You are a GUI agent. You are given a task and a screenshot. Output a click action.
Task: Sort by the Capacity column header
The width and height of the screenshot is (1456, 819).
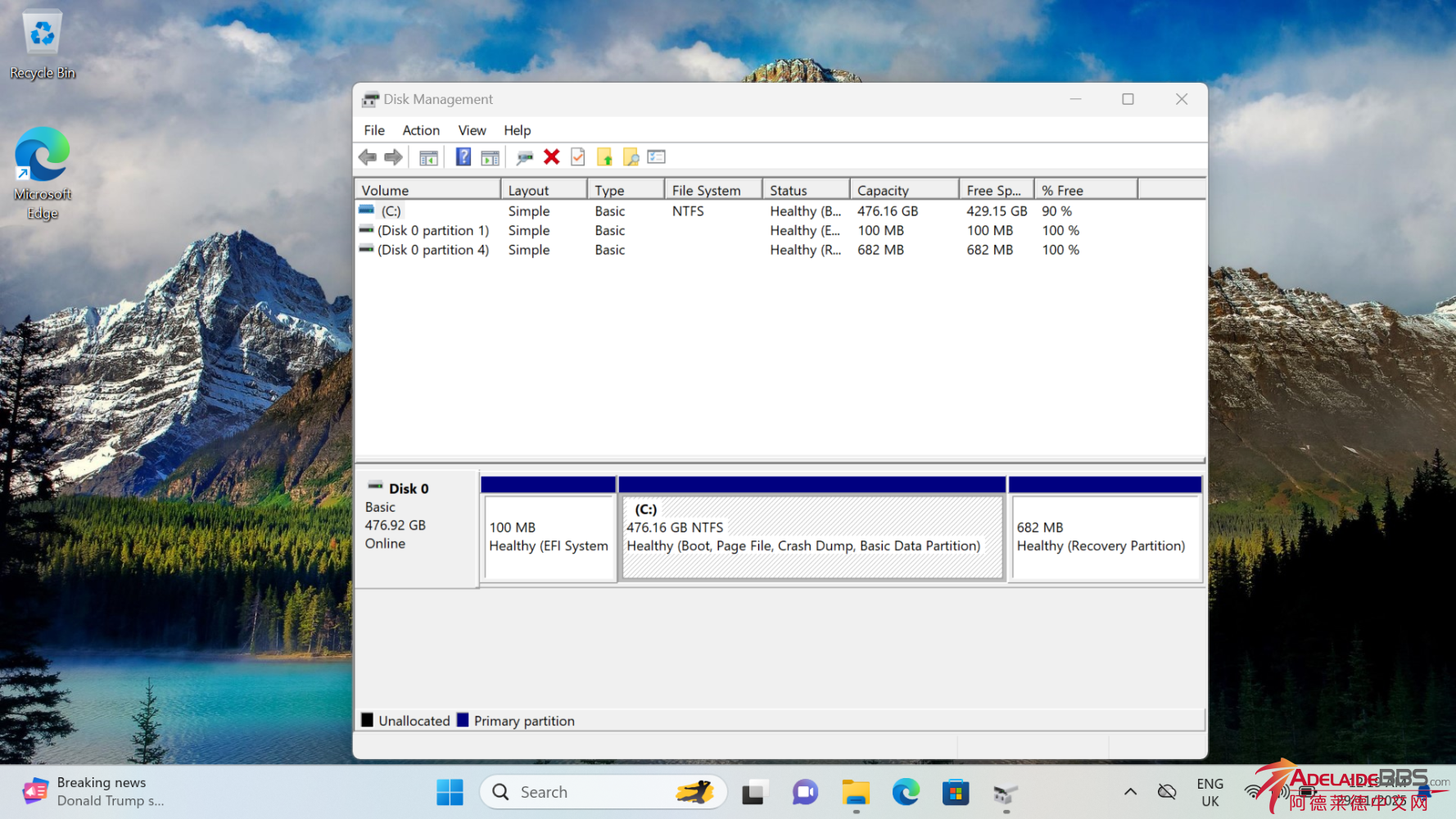902,190
